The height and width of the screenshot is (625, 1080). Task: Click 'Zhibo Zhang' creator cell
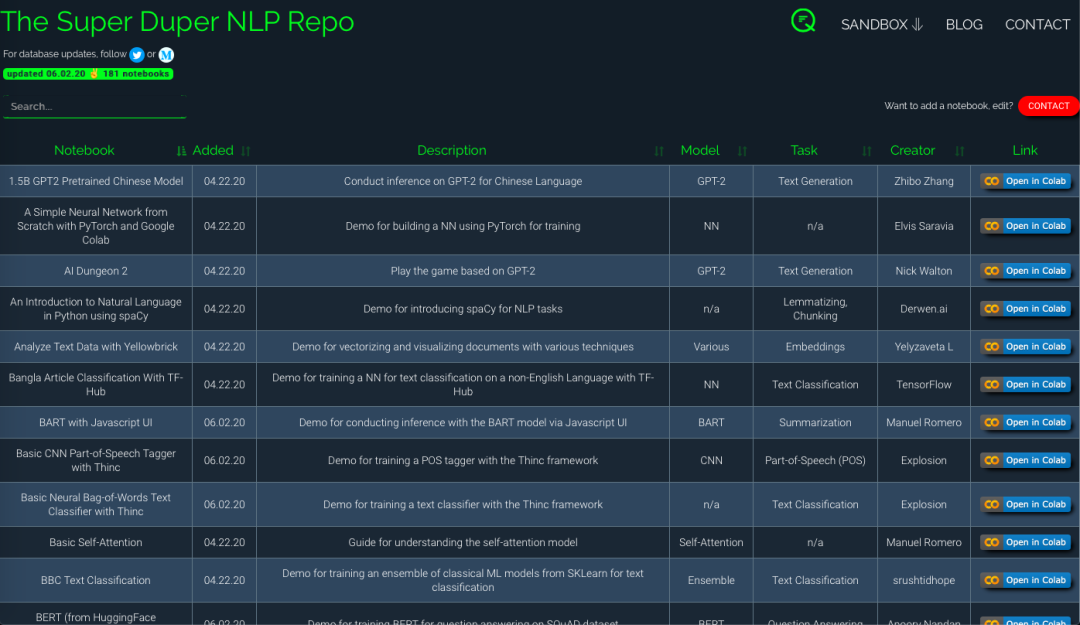pos(924,181)
